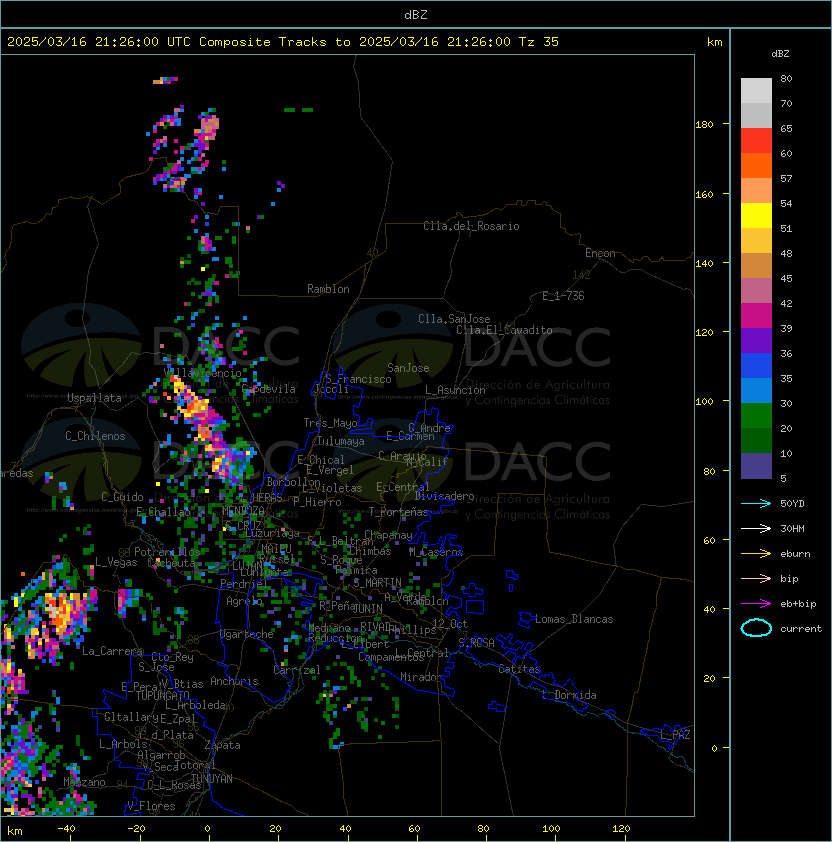Click the 'Ugarteche' map label
Image resolution: width=832 pixels, height=842 pixels.
pyautogui.click(x=247, y=635)
